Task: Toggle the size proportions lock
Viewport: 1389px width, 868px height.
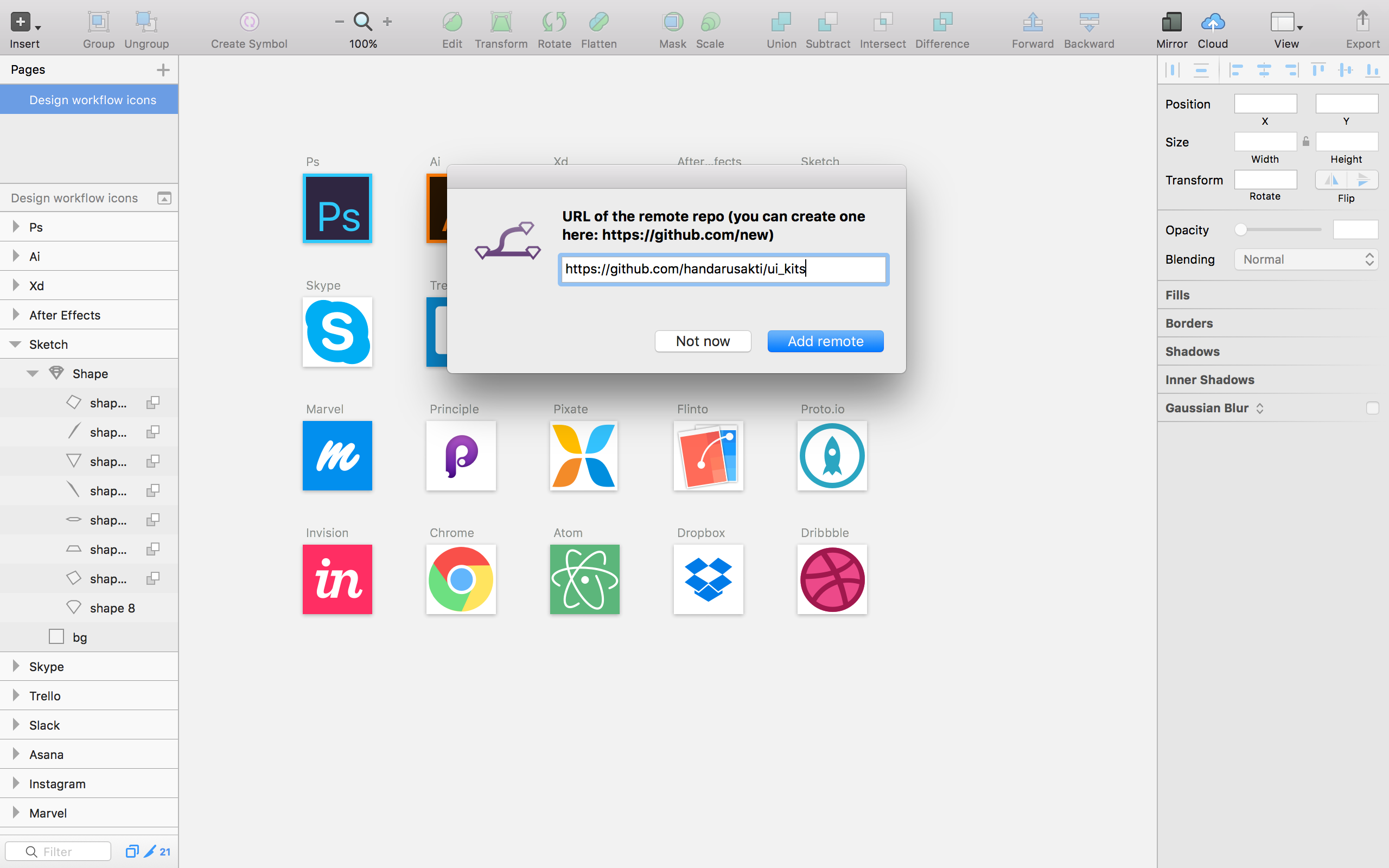Action: point(1306,141)
